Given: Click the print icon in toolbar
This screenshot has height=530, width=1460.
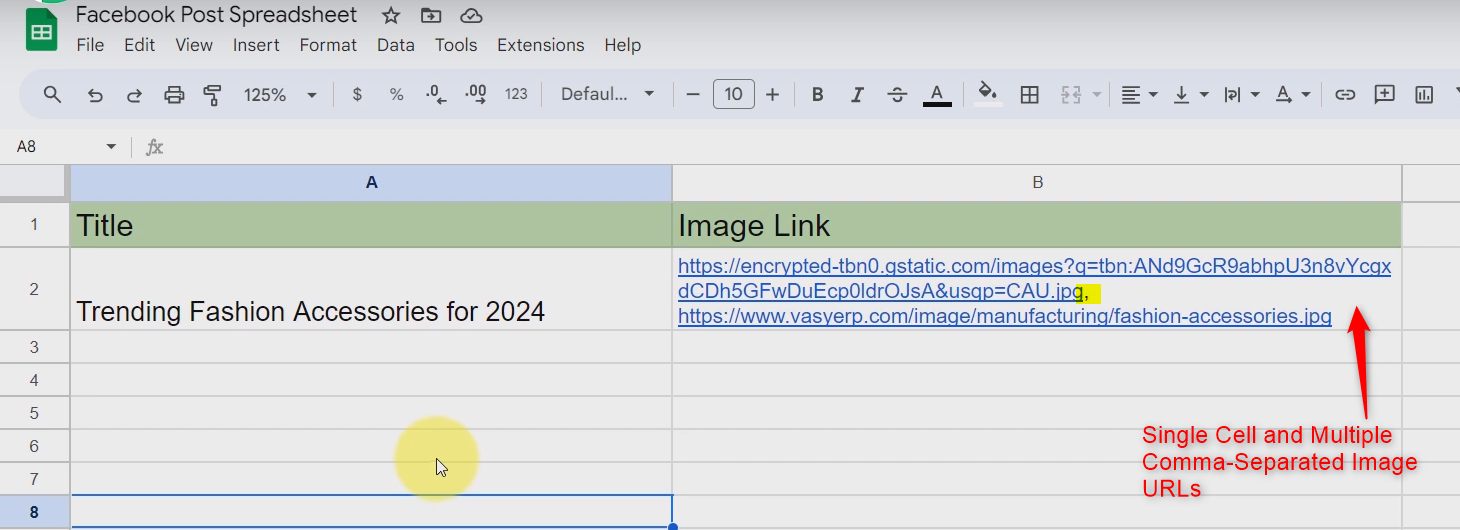Looking at the screenshot, I should point(174,95).
